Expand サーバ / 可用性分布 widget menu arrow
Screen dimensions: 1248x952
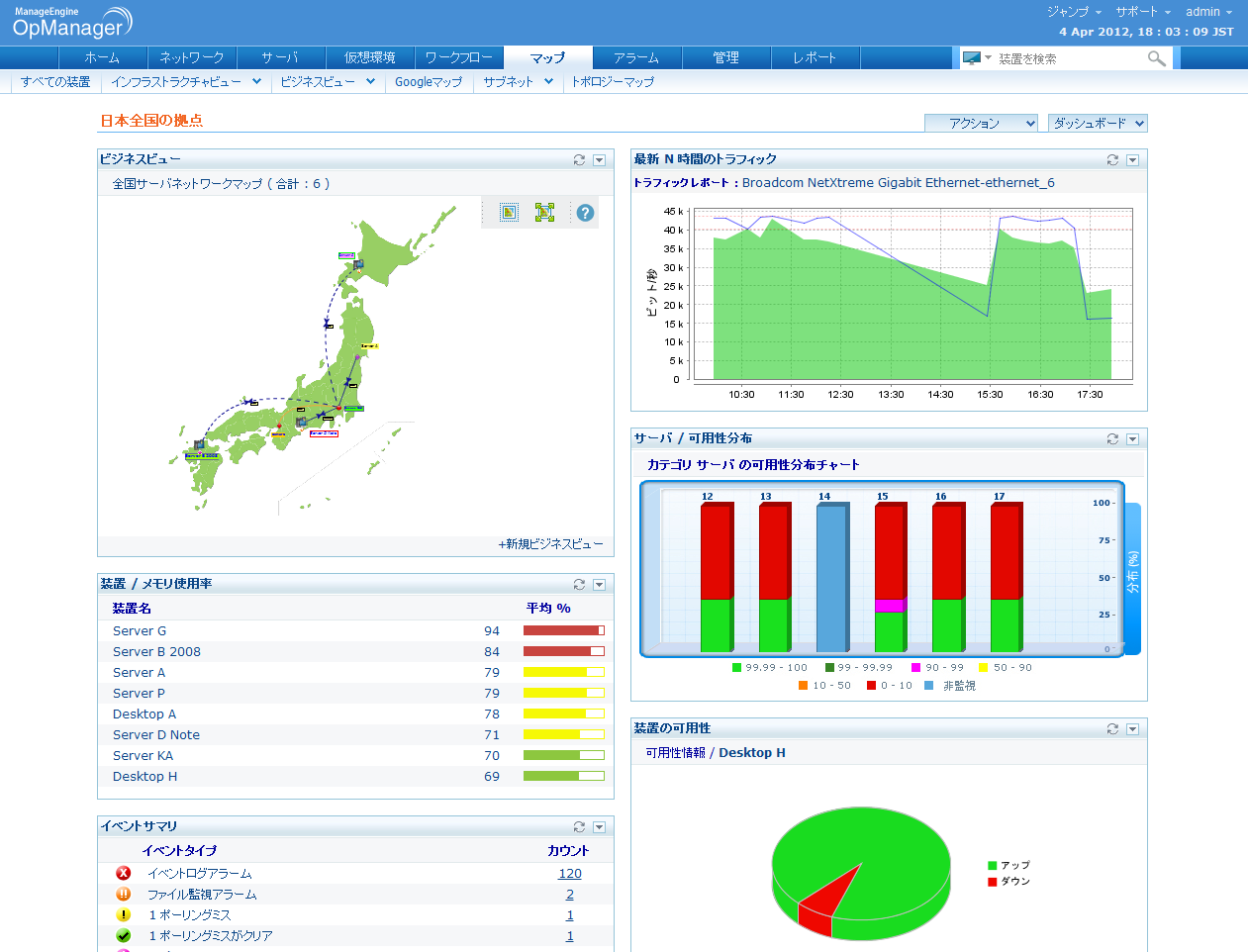click(x=1132, y=438)
